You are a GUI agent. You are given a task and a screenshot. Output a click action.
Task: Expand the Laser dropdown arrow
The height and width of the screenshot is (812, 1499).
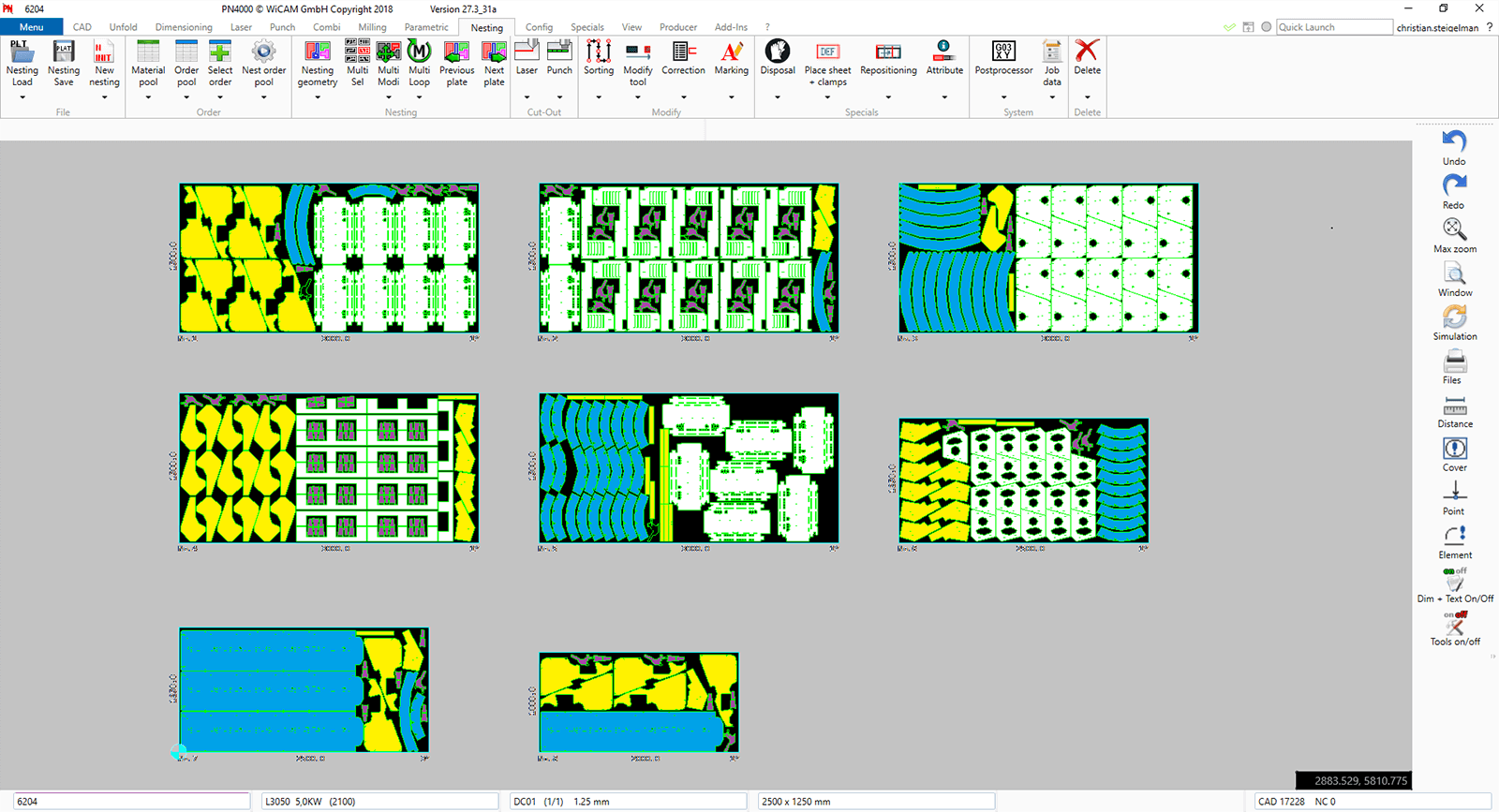pyautogui.click(x=527, y=97)
